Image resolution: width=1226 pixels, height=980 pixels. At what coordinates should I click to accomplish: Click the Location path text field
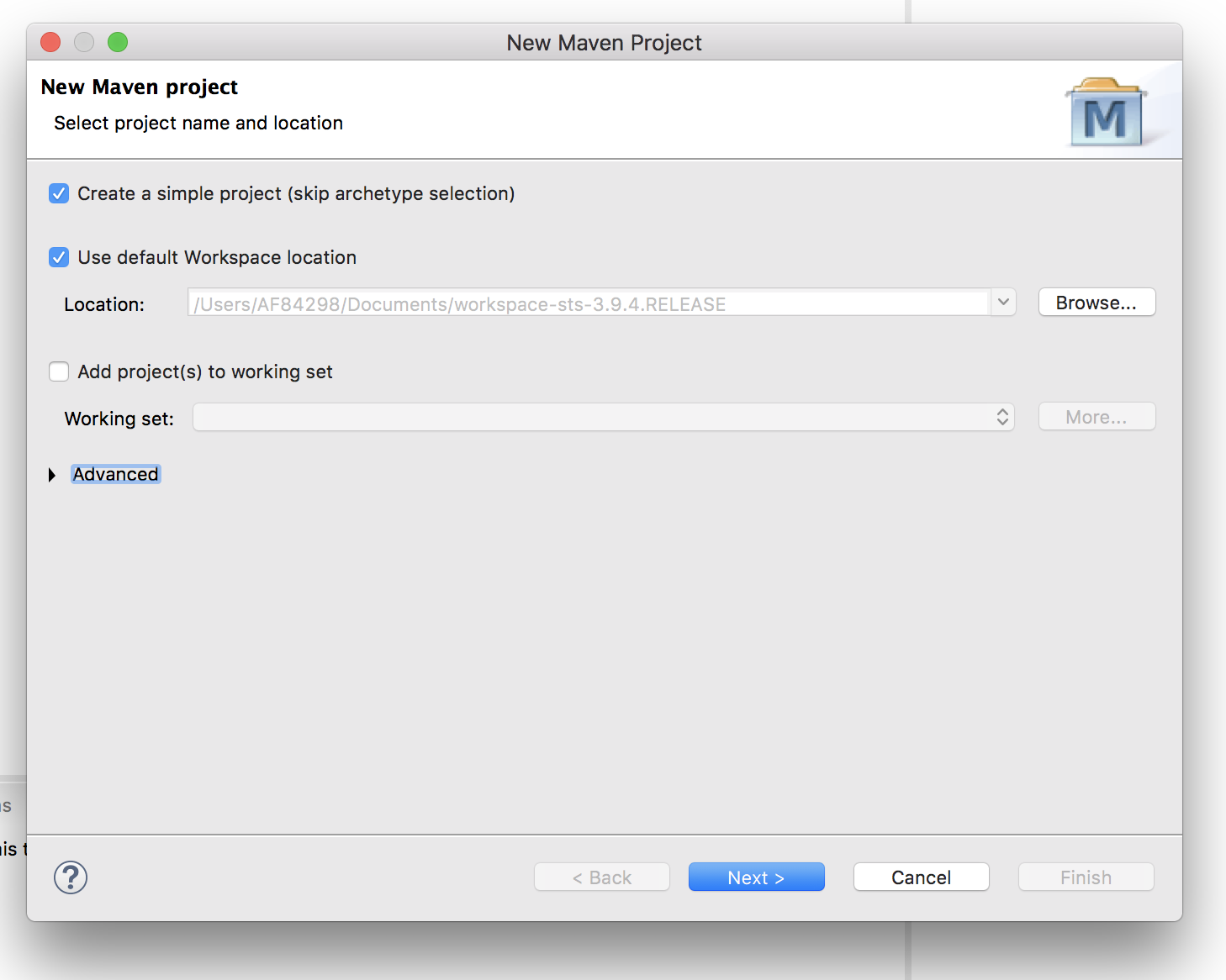(x=589, y=303)
